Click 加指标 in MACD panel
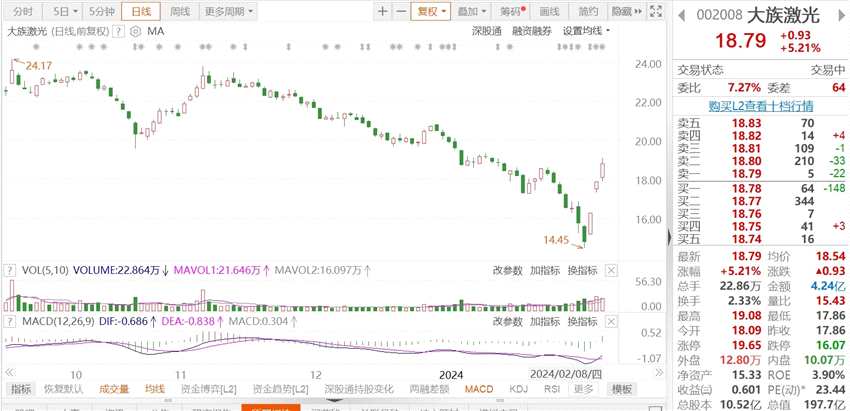This screenshot has width=850, height=411. [545, 322]
